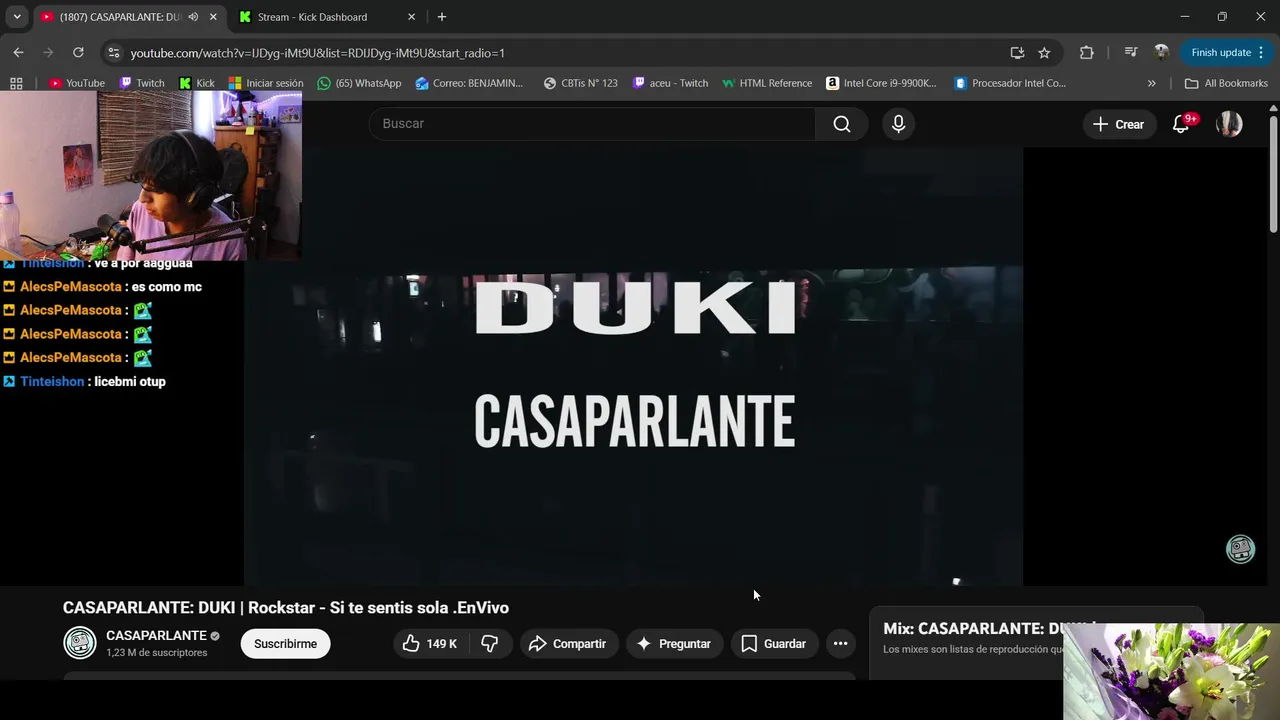Open CASAPARLANTE channel name link
Screen dimensions: 1280x720
pyautogui.click(x=156, y=636)
